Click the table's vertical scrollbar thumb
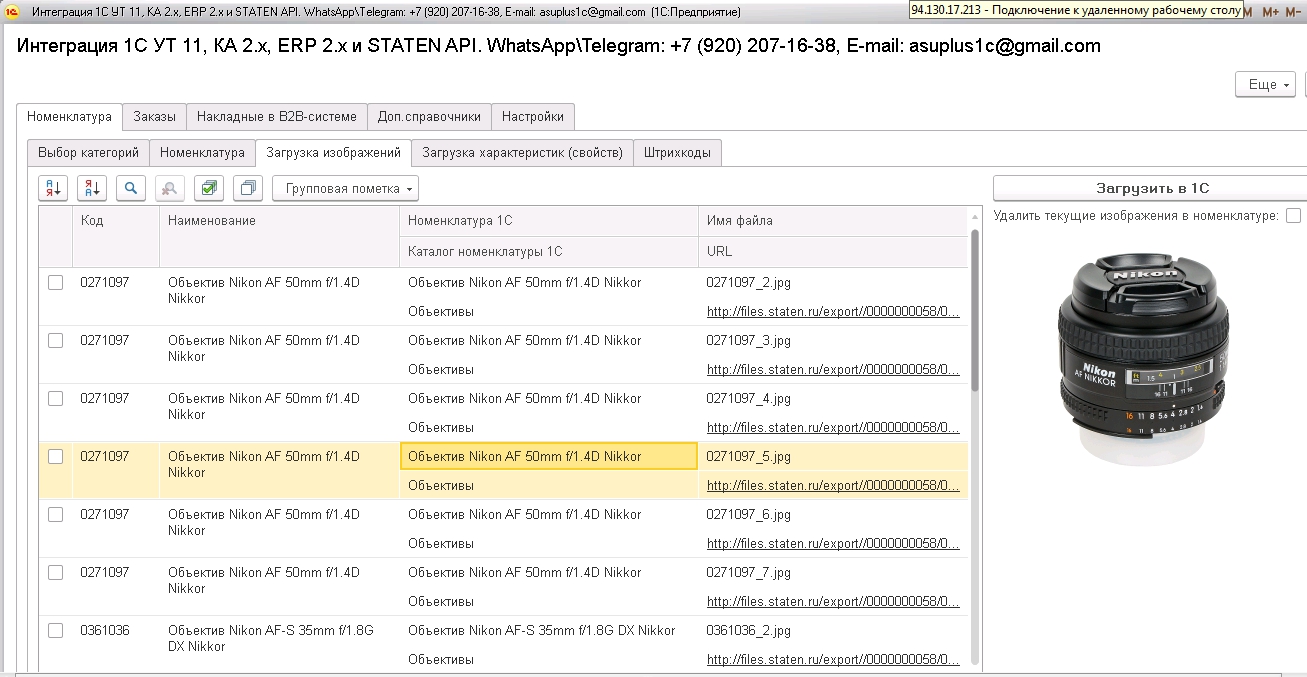1307x677 pixels. (975, 310)
